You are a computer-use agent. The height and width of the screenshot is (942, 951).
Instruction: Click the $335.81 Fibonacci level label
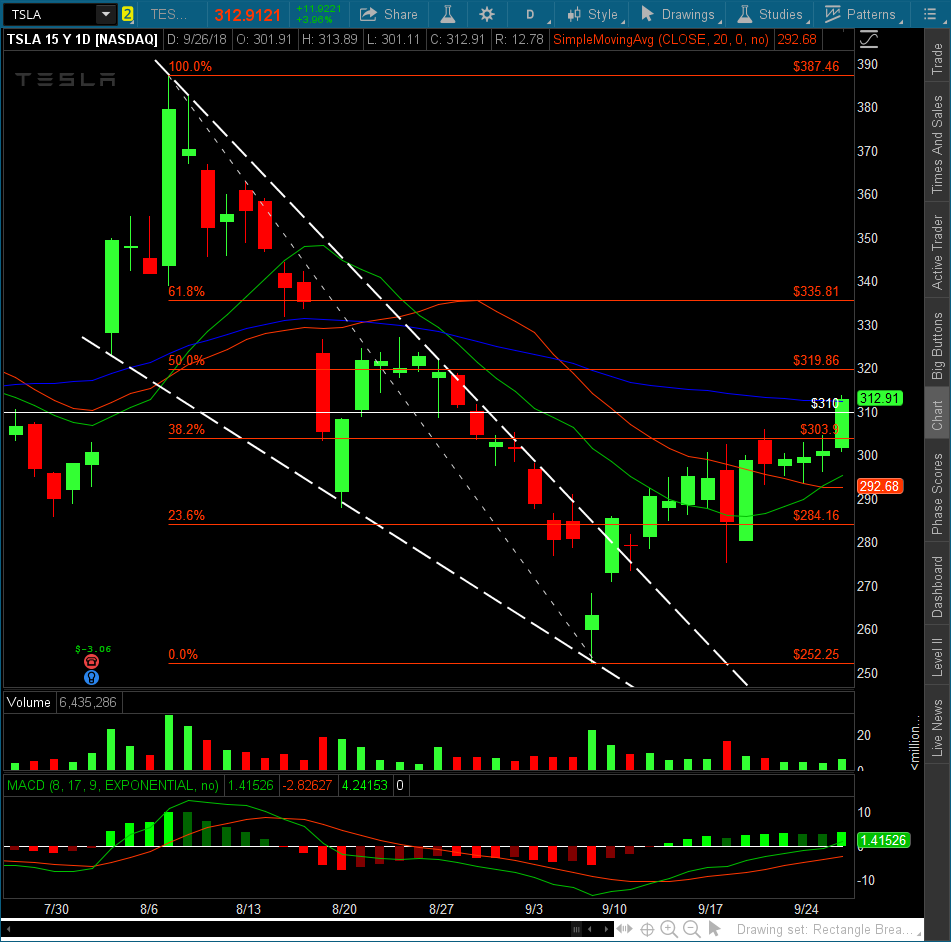point(816,291)
